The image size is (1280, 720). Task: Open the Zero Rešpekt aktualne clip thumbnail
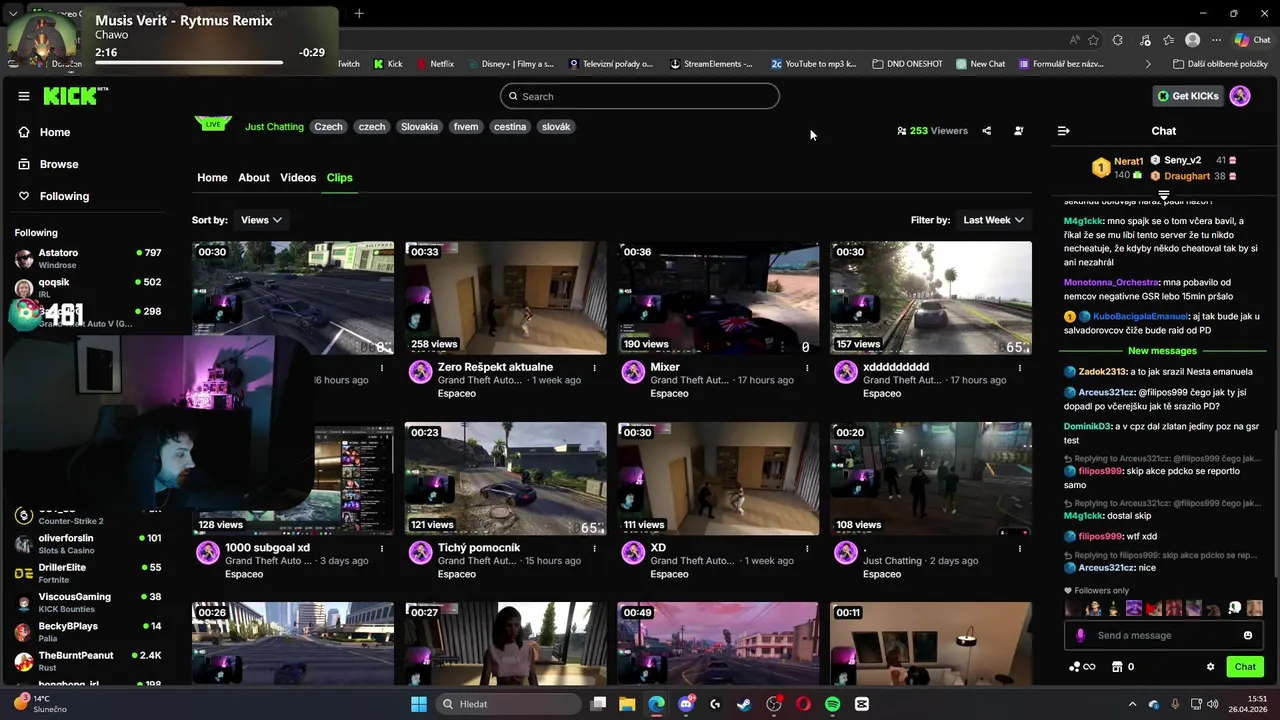(506, 298)
